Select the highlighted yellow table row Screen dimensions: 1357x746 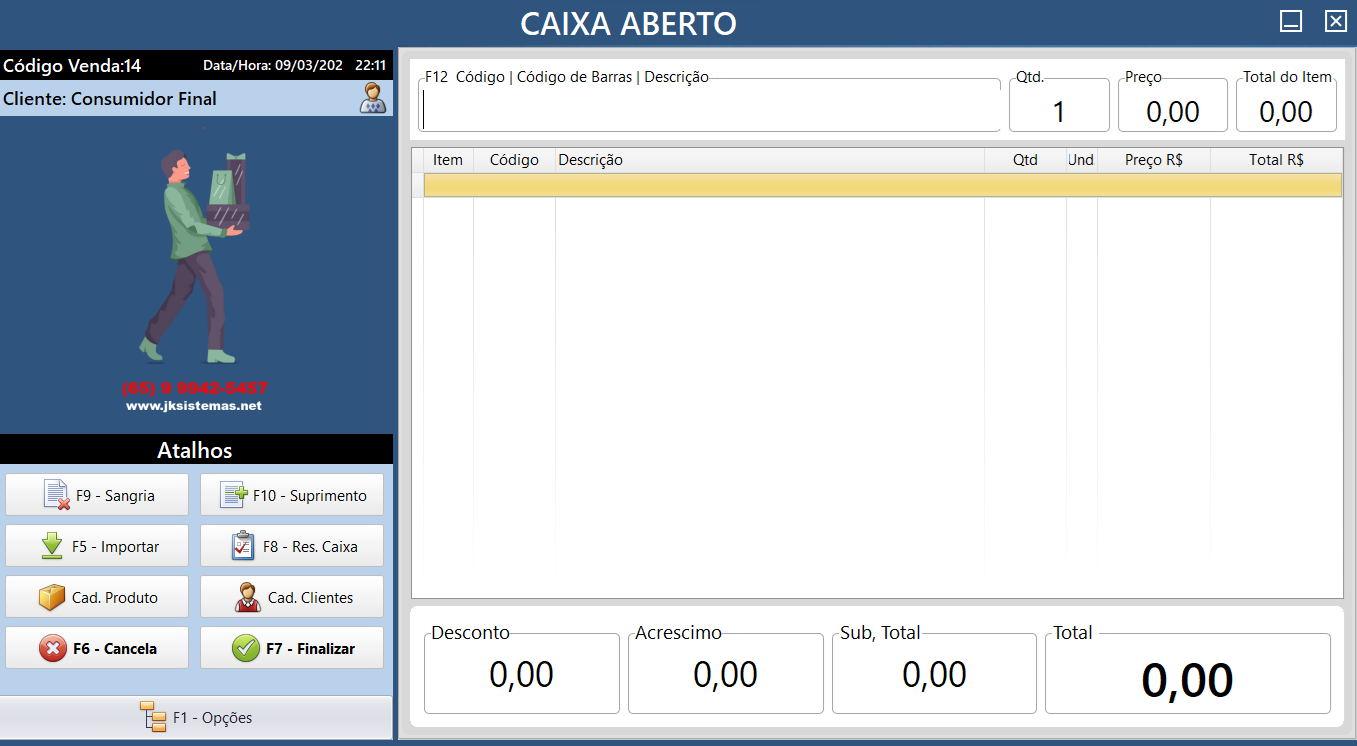[x=881, y=185]
